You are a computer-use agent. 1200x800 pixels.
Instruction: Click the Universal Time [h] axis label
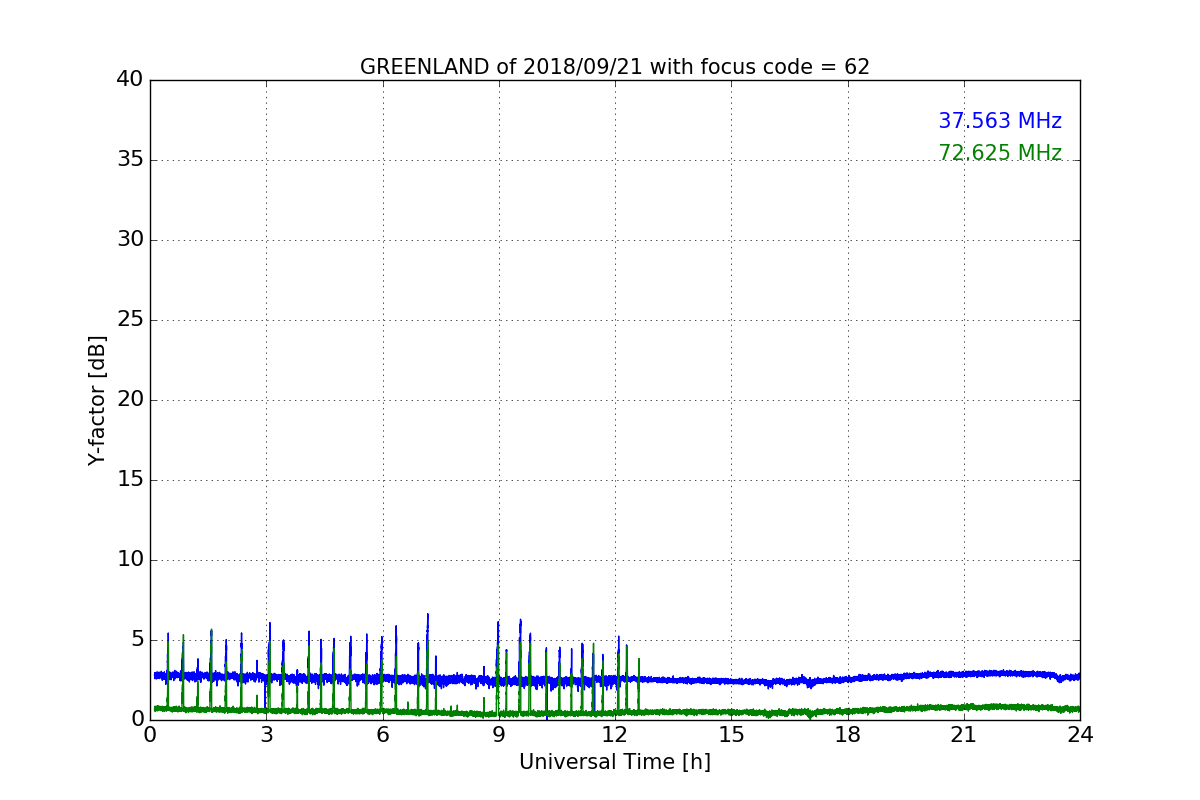pyautogui.click(x=614, y=762)
